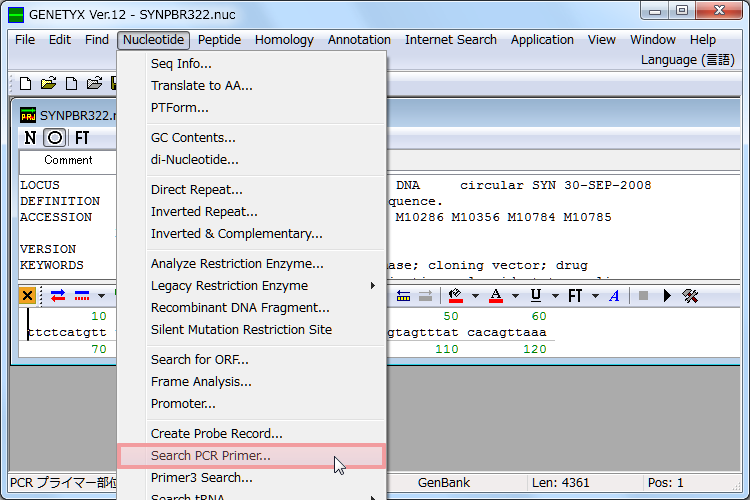Open the Homology menu
The height and width of the screenshot is (500, 750).
pos(284,40)
